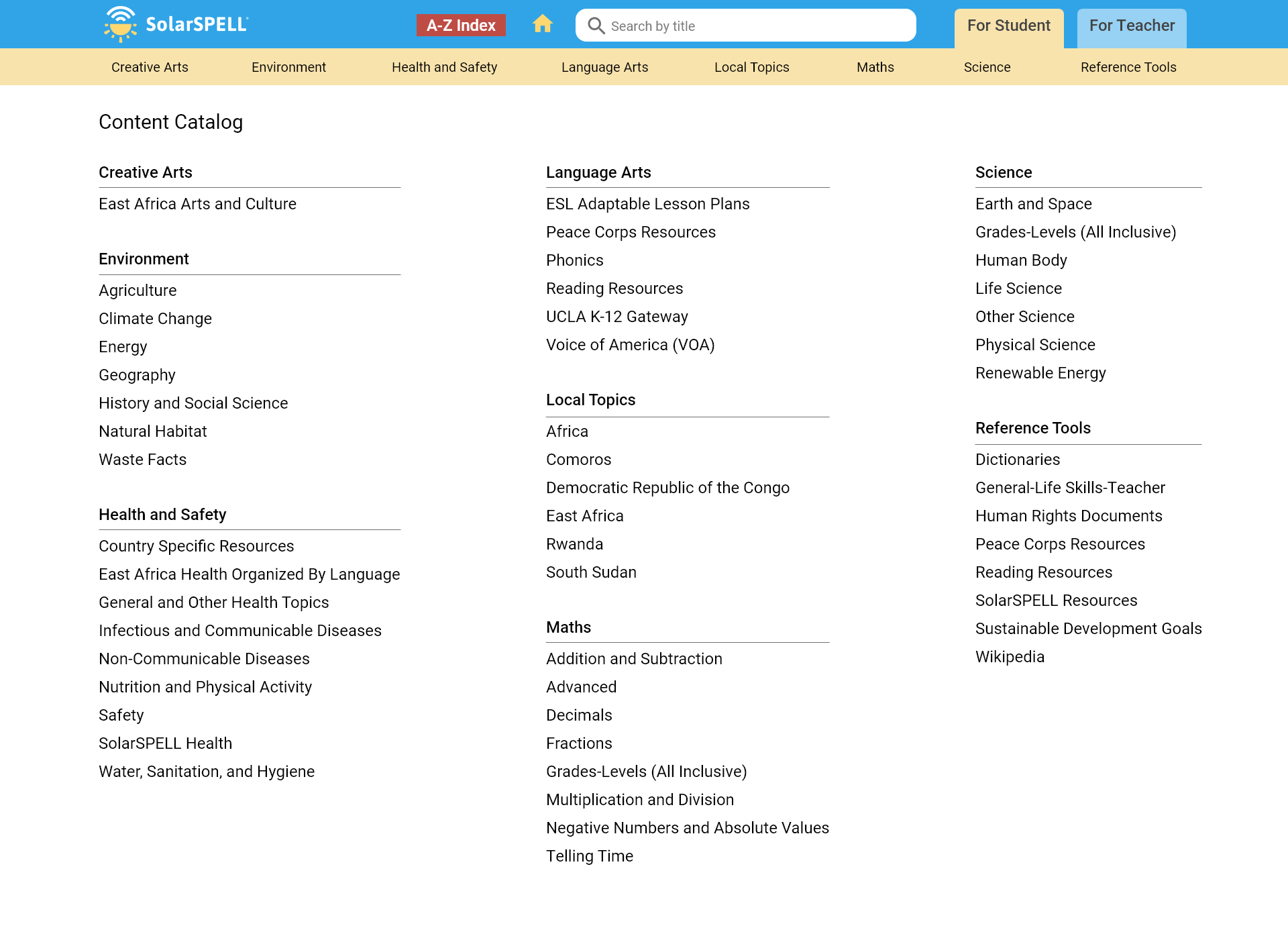Click the search magnifier icon
Image resolution: width=1288 pixels, height=936 pixels.
point(596,25)
